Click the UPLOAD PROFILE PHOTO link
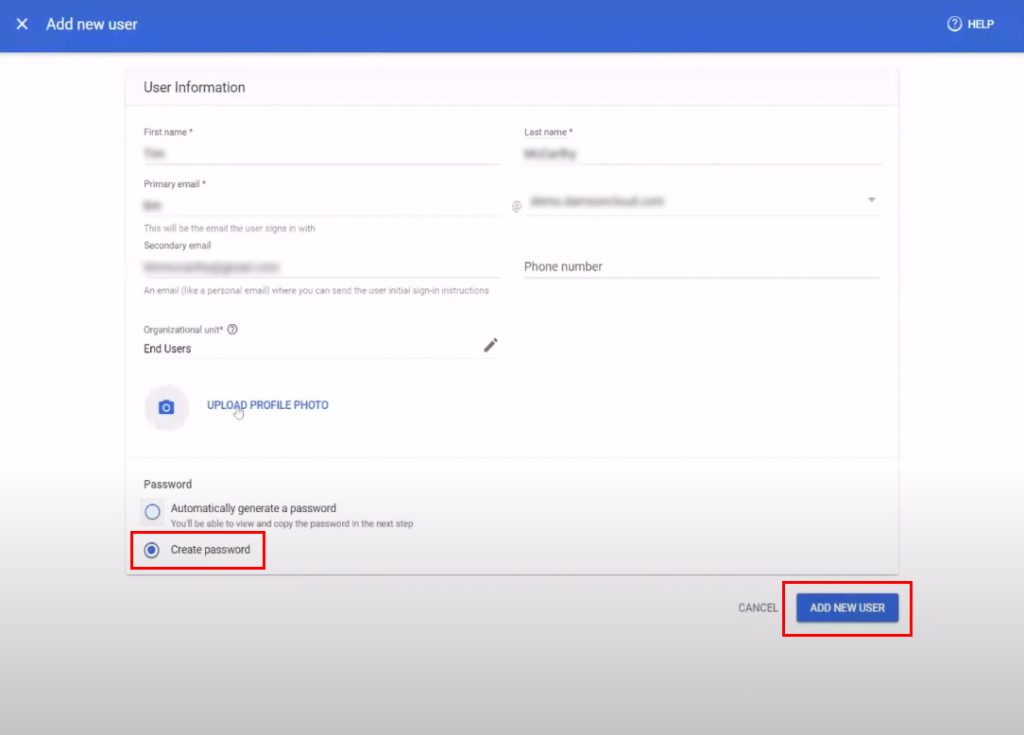This screenshot has width=1024, height=735. point(267,405)
